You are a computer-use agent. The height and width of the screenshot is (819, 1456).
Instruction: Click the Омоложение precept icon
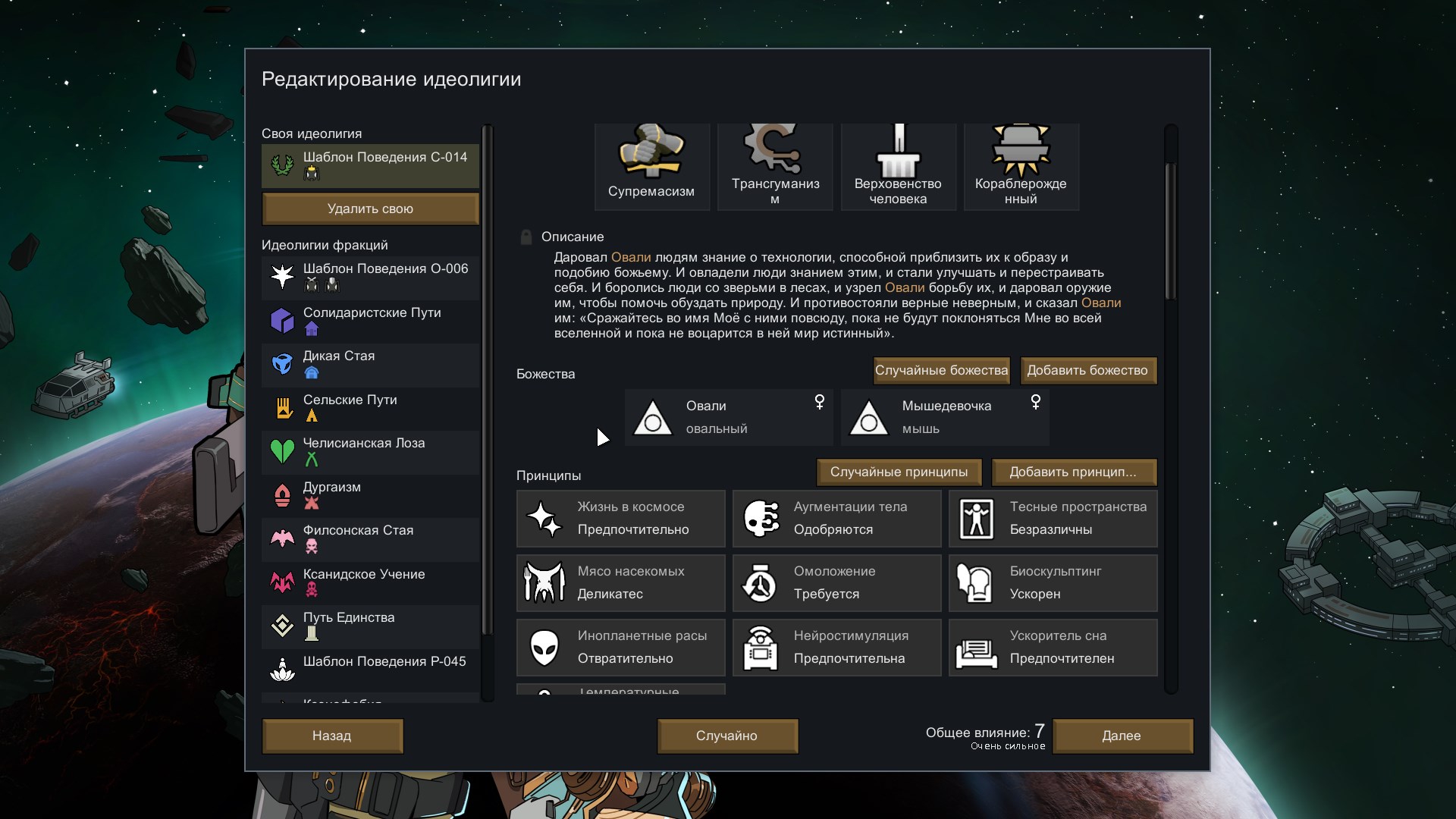pos(761,583)
